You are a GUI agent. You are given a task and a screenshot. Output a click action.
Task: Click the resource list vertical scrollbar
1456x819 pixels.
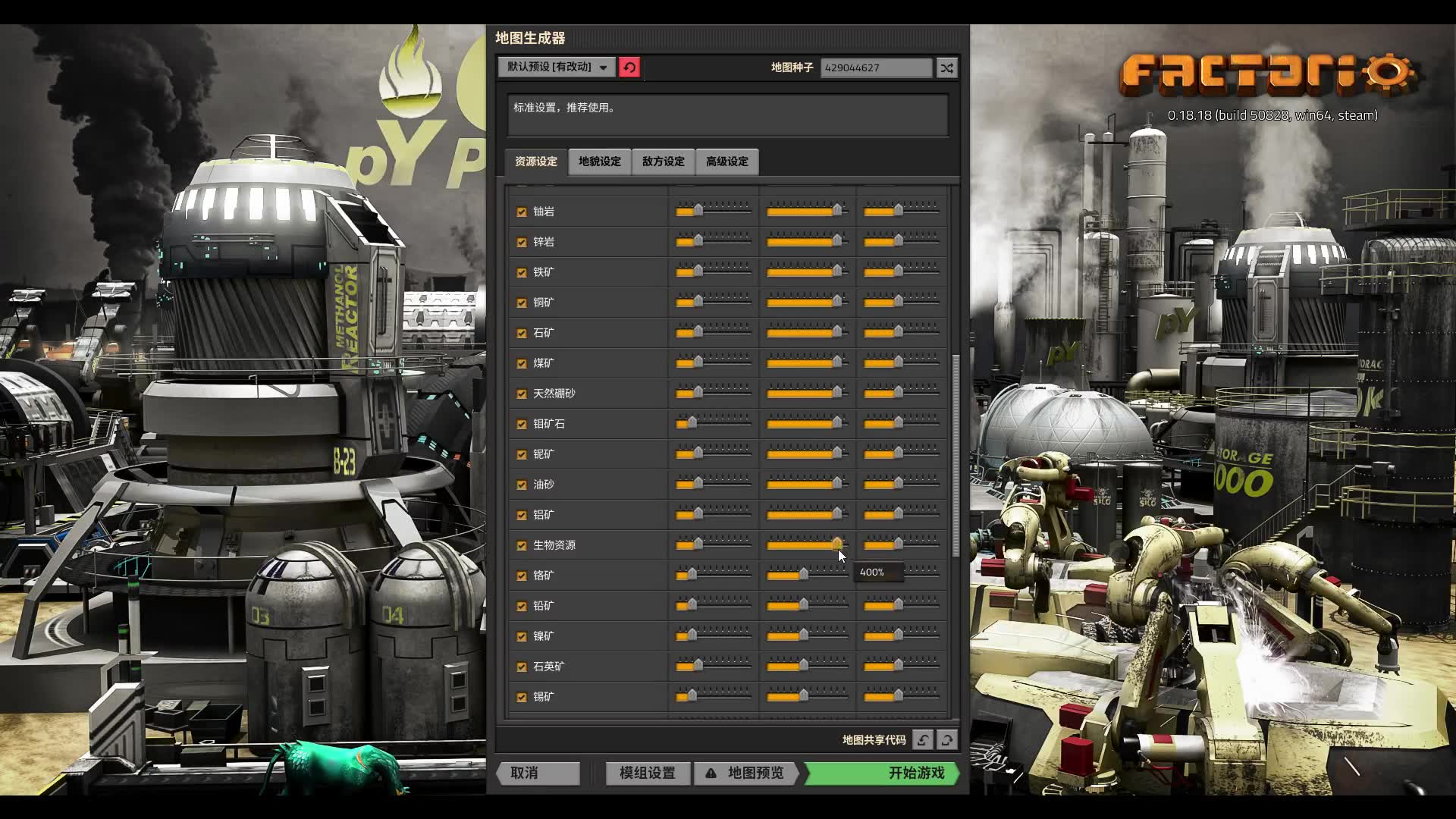click(955, 455)
